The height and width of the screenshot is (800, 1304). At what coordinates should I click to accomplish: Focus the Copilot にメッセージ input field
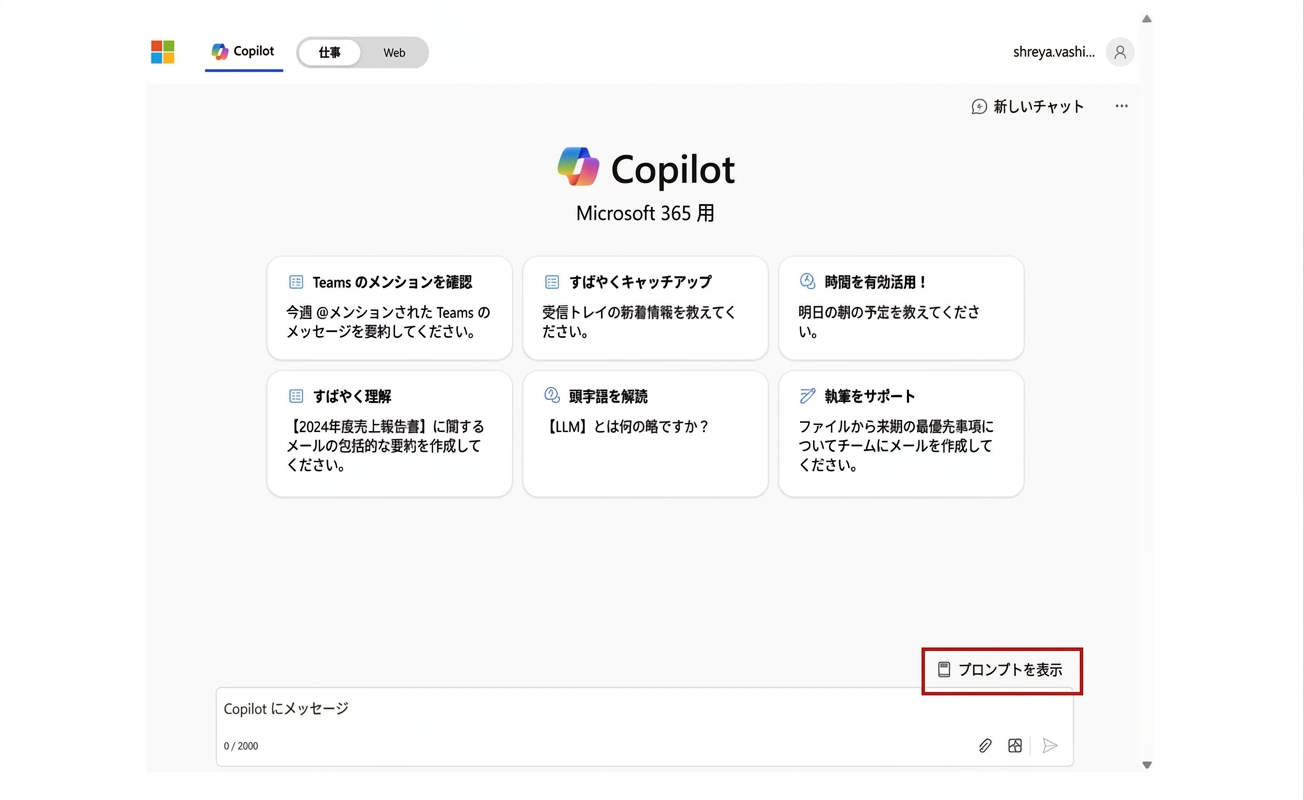click(x=645, y=727)
